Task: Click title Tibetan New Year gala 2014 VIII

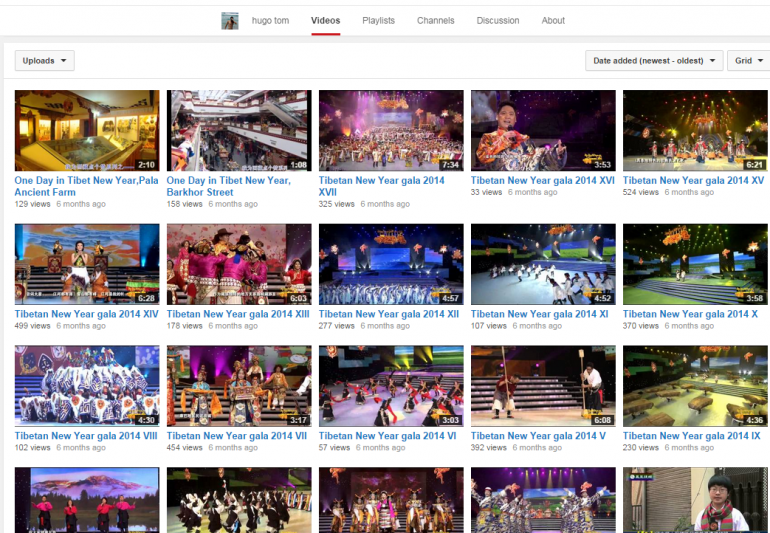Action: point(86,436)
